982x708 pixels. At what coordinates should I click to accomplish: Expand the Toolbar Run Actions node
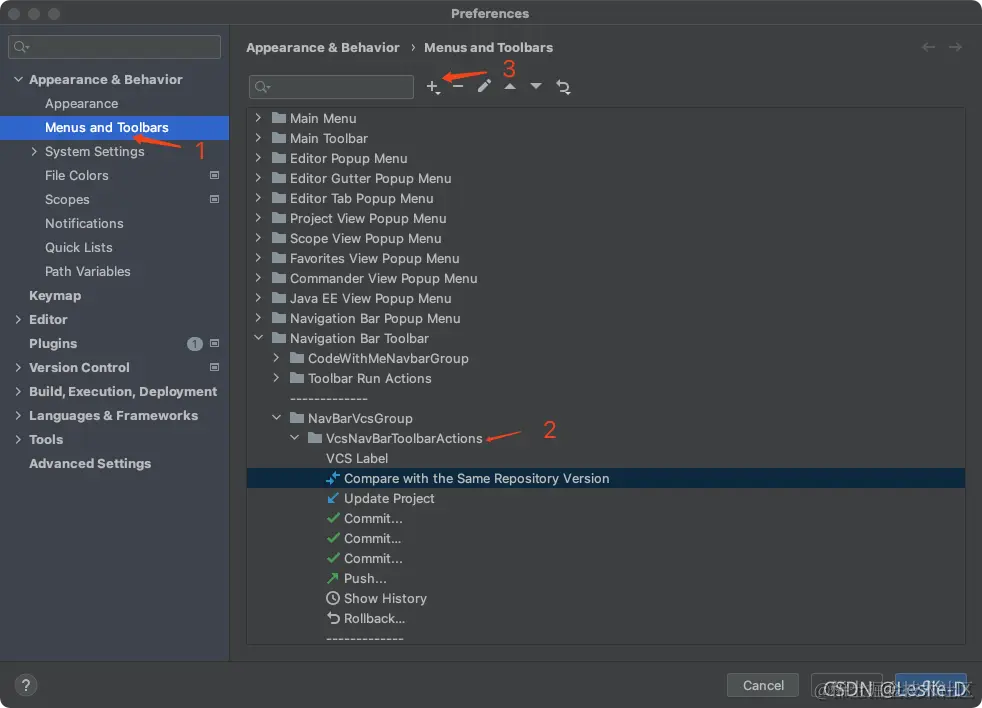tap(276, 378)
